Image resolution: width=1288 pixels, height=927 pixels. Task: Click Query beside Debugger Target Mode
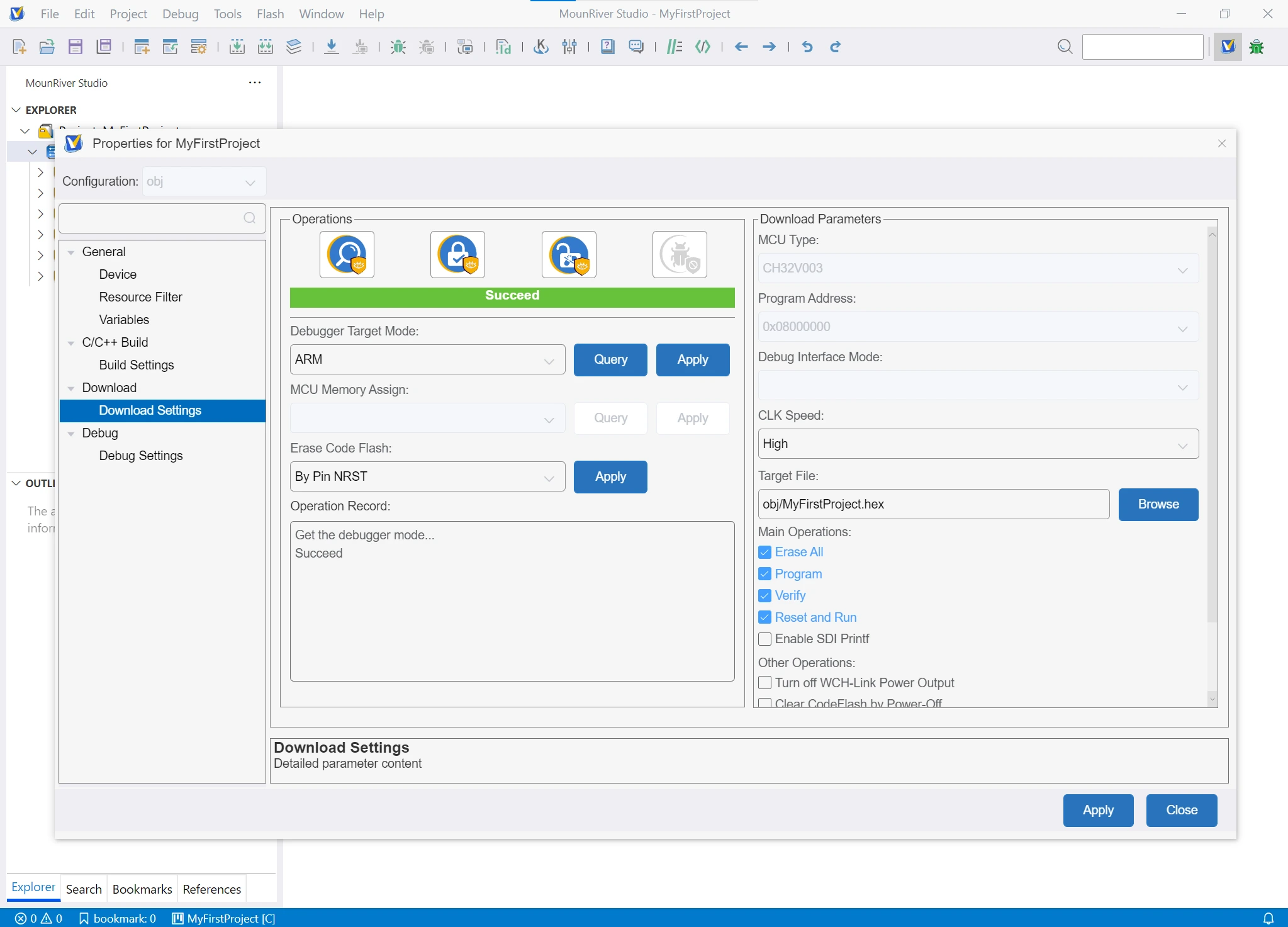[x=610, y=360]
